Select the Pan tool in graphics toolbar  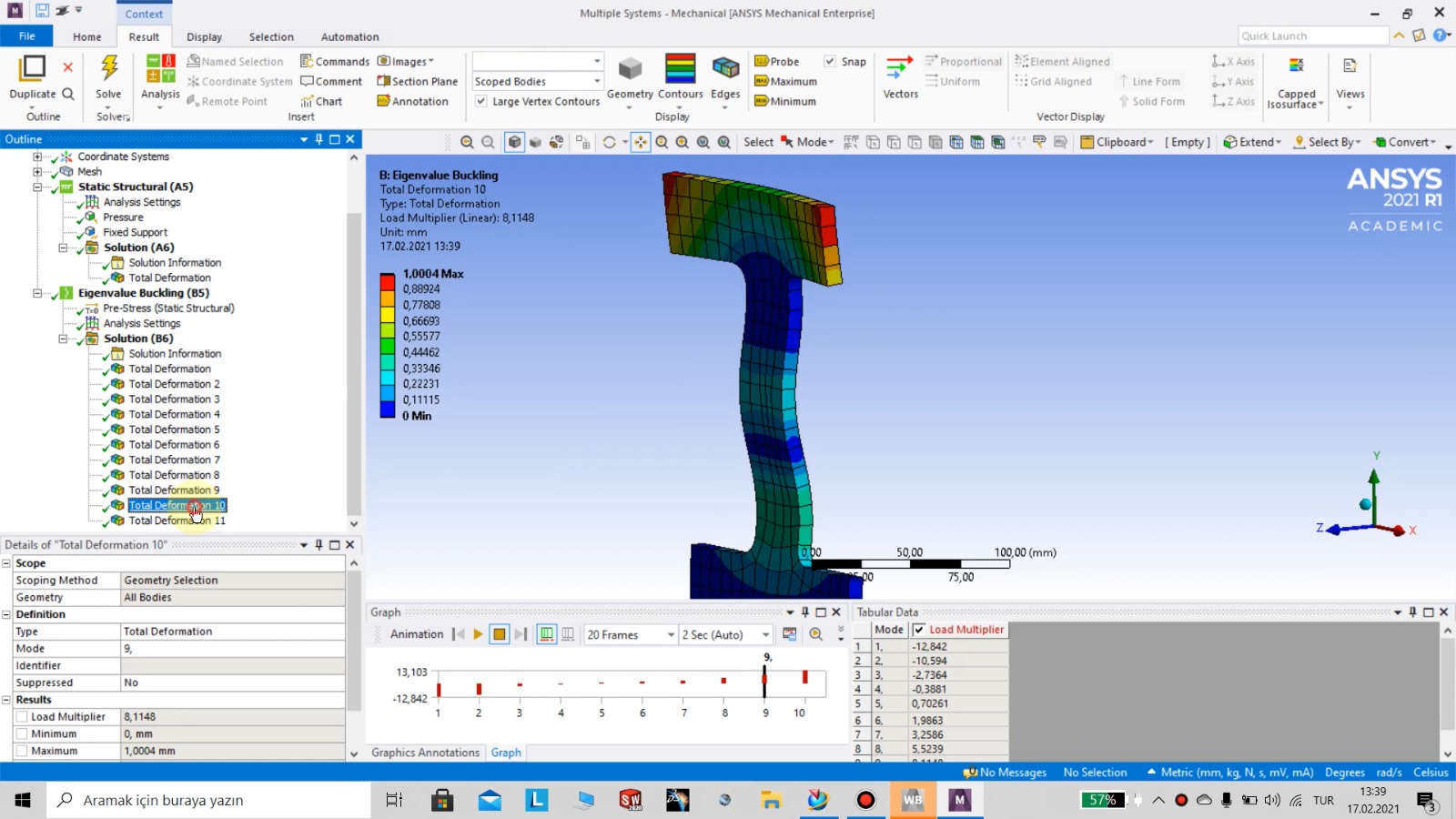(x=641, y=142)
